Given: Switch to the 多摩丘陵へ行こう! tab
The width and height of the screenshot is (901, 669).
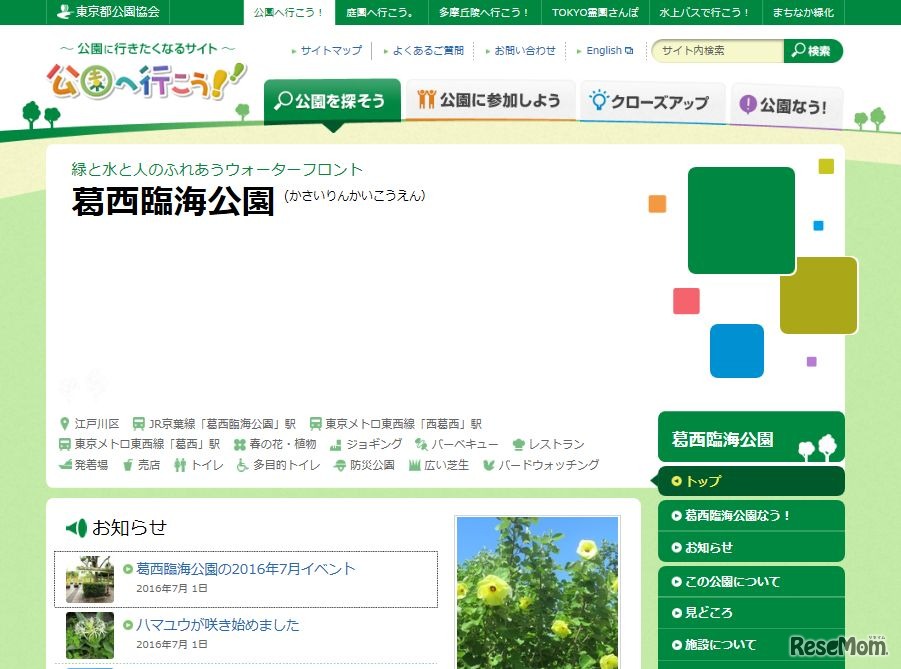Looking at the screenshot, I should [x=484, y=12].
